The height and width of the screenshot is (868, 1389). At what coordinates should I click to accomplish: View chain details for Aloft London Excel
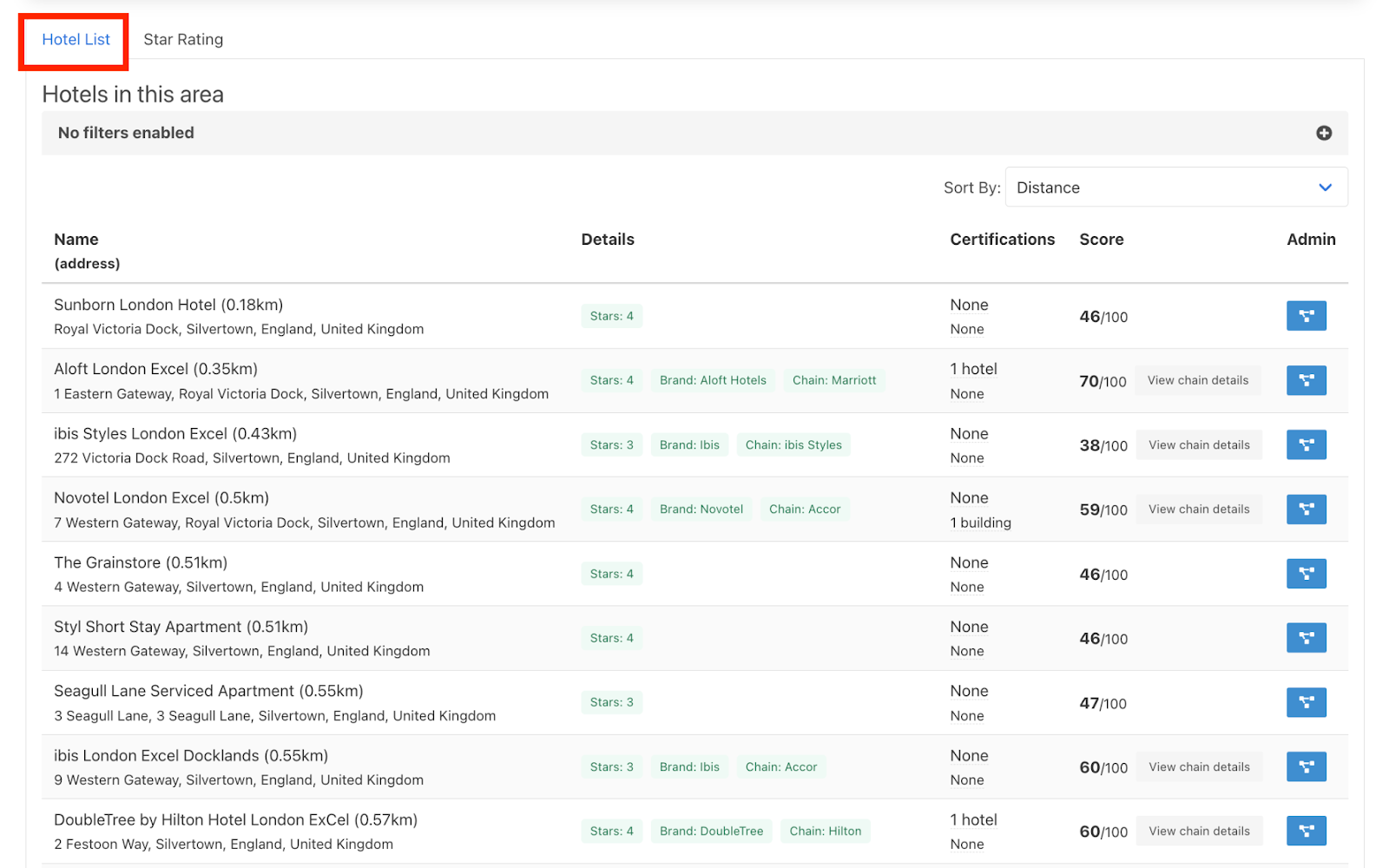tap(1197, 380)
